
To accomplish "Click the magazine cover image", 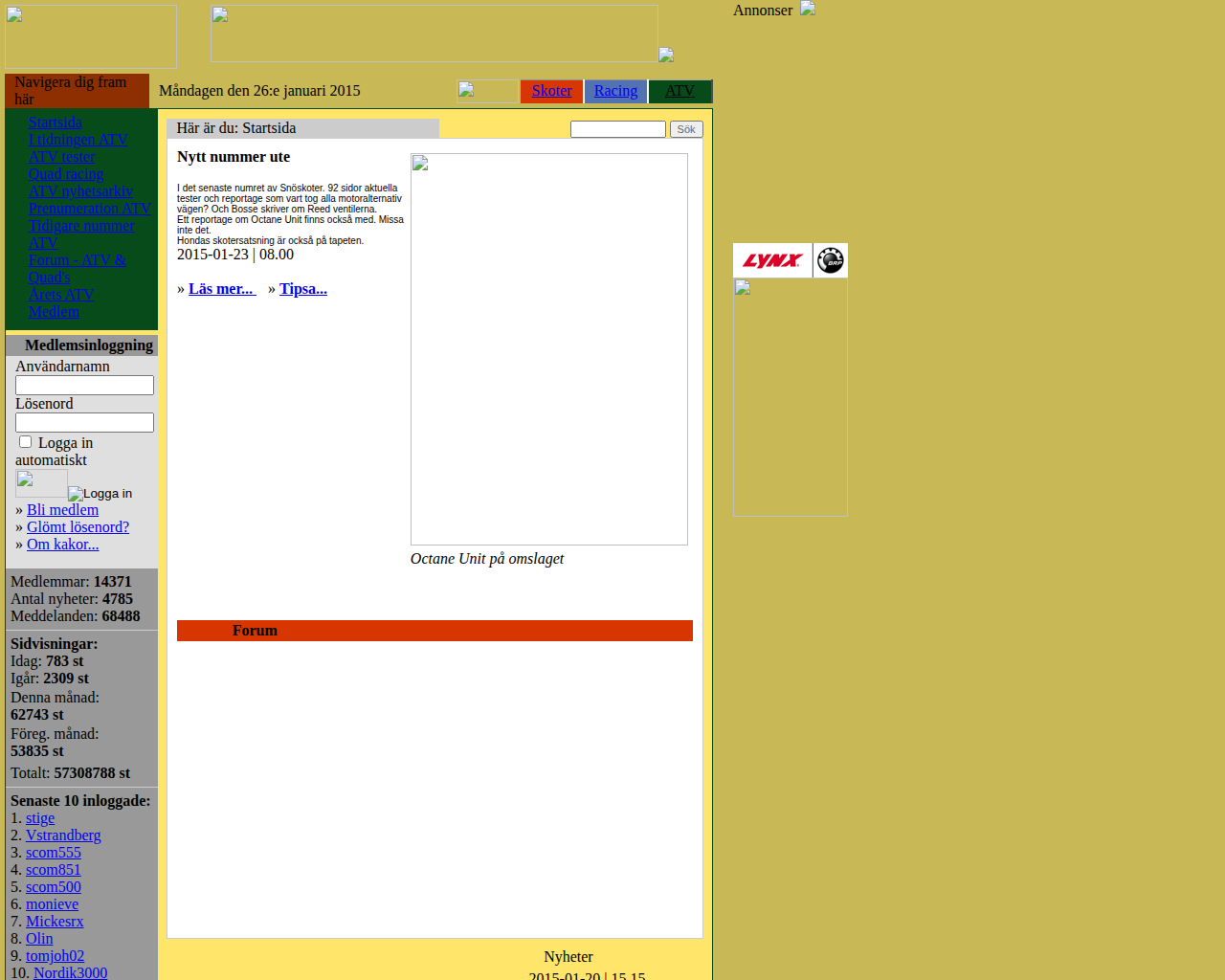I will (x=549, y=349).
